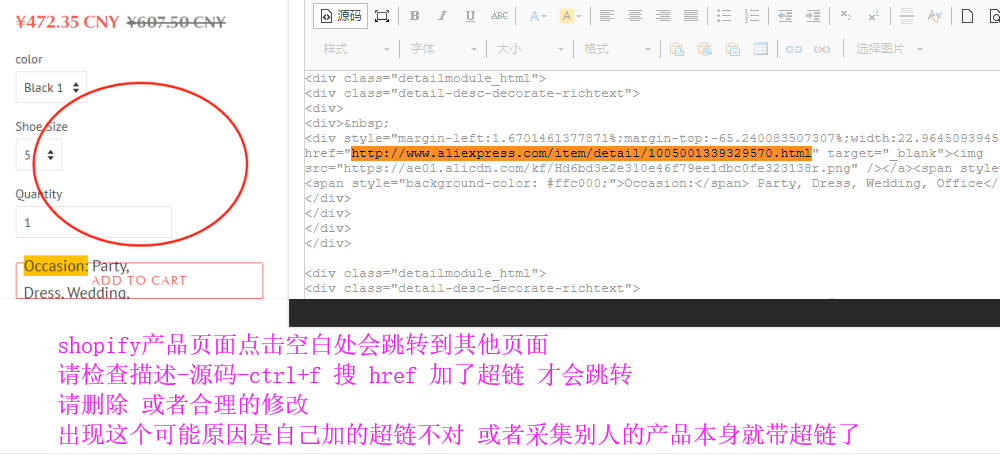Click the insert link icon
1000x460 pixels.
tap(793, 49)
